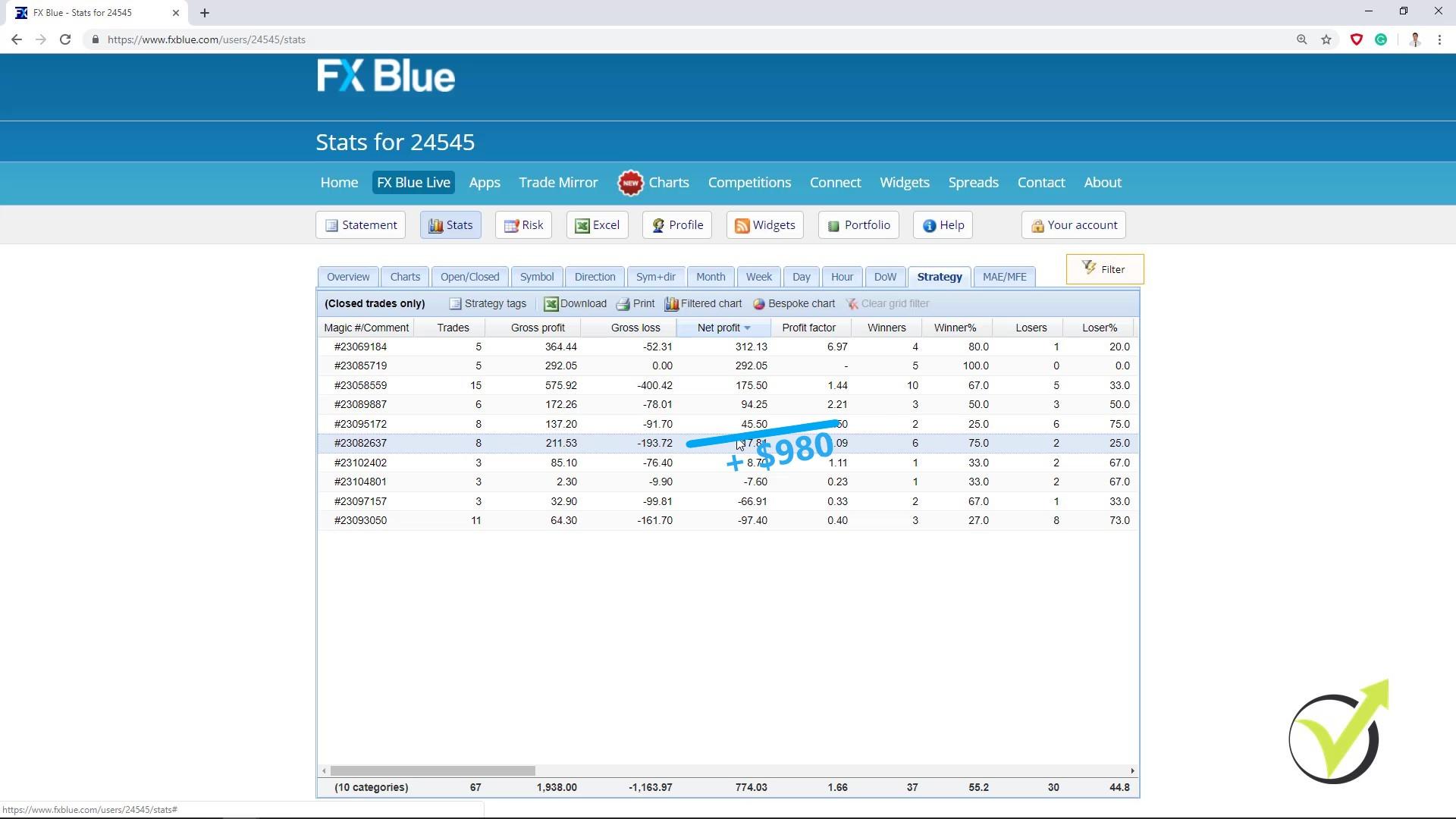Open the DoW tab
Screen dimensions: 1456x819
tap(885, 277)
